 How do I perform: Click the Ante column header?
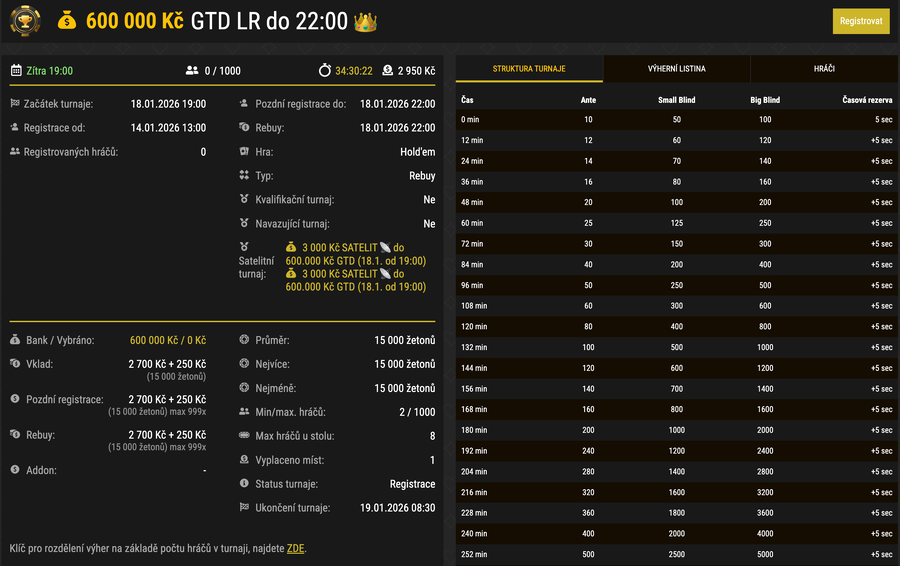click(588, 100)
